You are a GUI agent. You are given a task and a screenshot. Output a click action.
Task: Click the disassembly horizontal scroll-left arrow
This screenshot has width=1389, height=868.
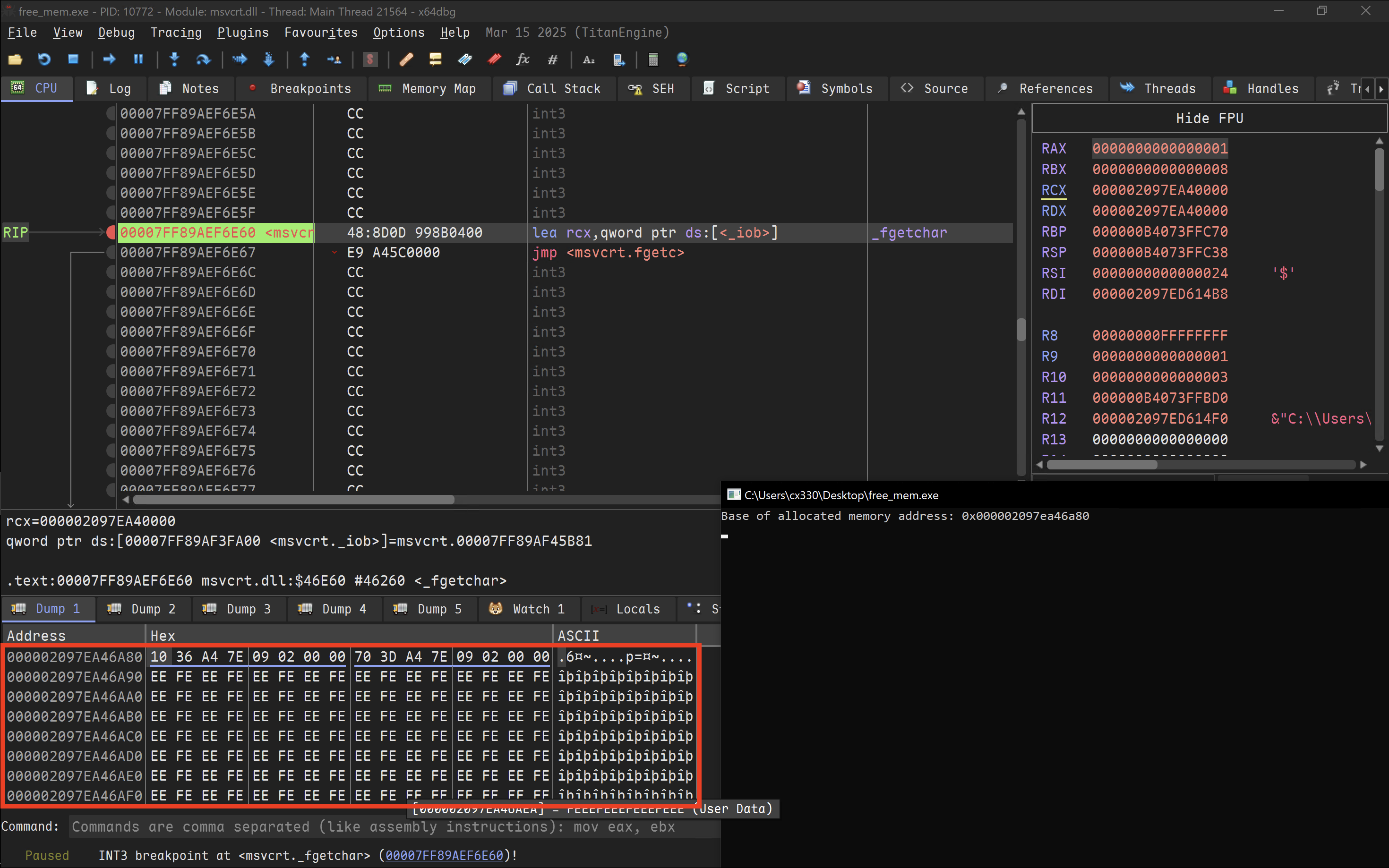pos(126,500)
